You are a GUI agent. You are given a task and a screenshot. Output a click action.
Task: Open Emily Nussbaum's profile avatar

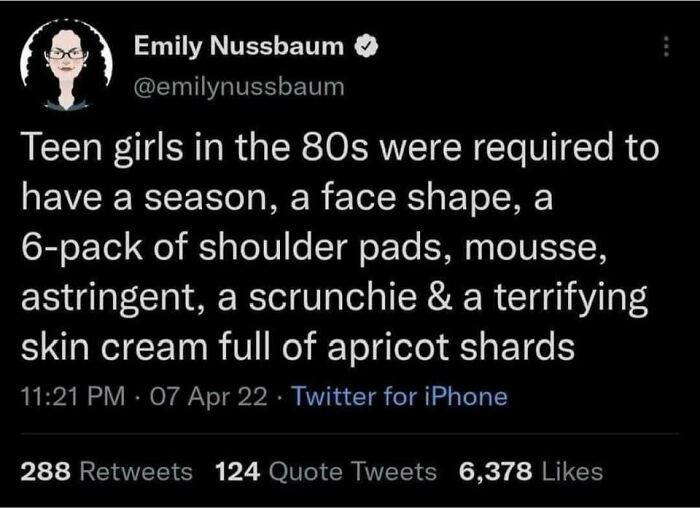point(65,64)
